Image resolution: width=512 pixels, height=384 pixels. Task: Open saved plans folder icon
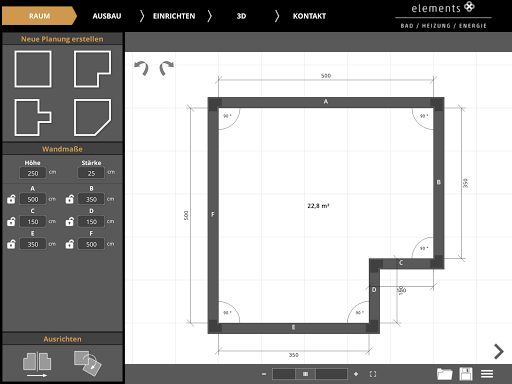445,374
